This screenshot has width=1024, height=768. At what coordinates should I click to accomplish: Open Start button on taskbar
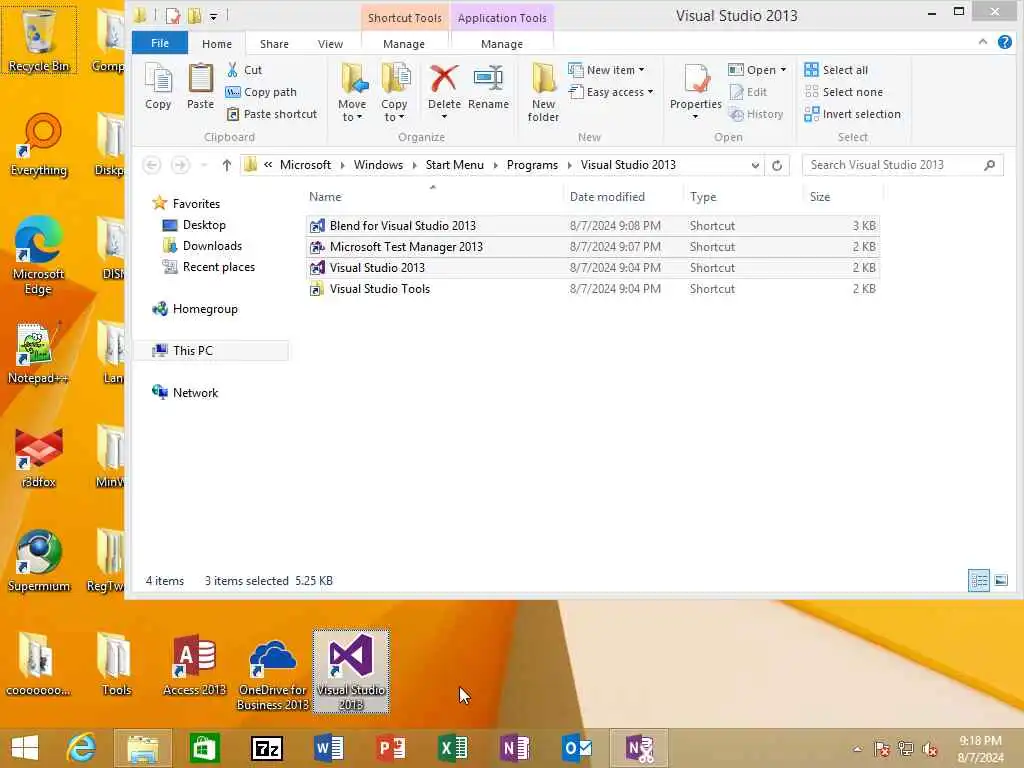tap(25, 748)
